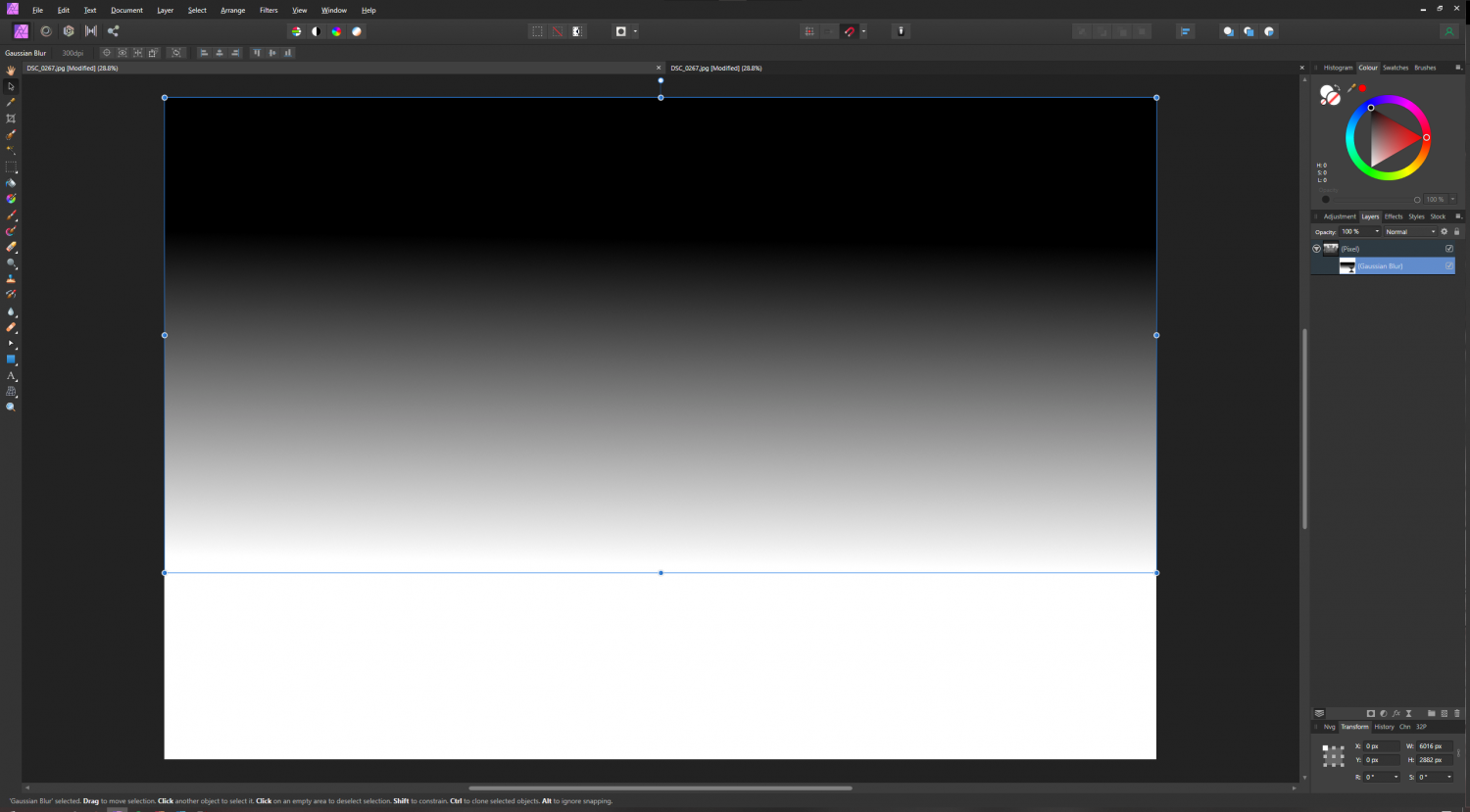This screenshot has width=1470, height=812.
Task: Select the Crop tool
Action: point(11,119)
